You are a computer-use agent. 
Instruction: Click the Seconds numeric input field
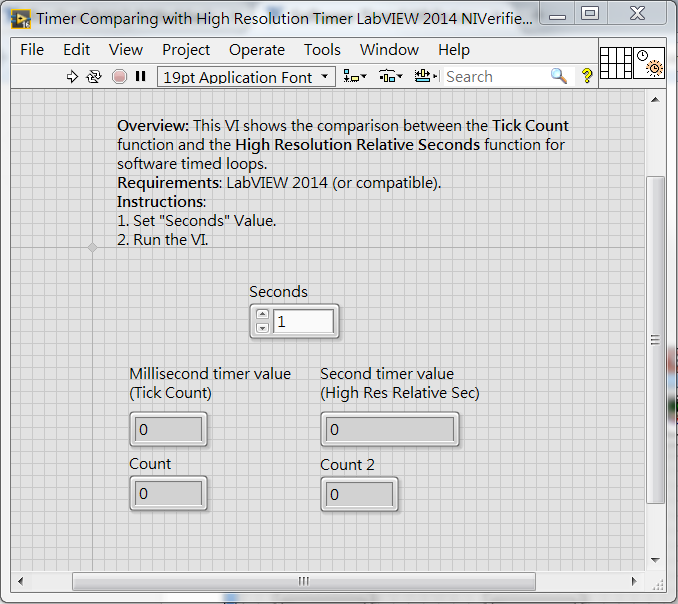point(304,321)
